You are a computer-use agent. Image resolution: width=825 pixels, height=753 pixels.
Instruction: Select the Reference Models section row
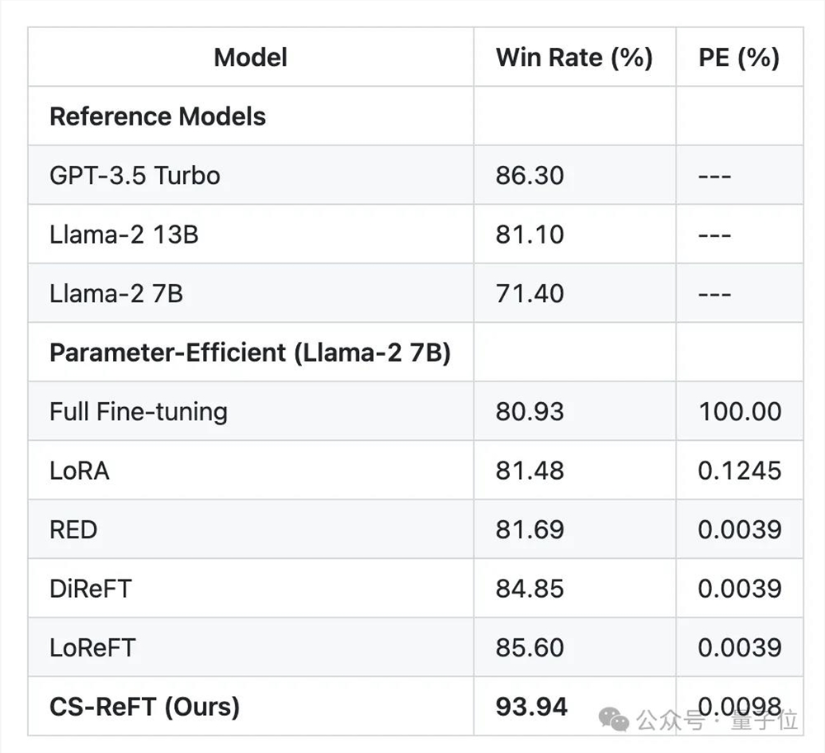[157, 116]
